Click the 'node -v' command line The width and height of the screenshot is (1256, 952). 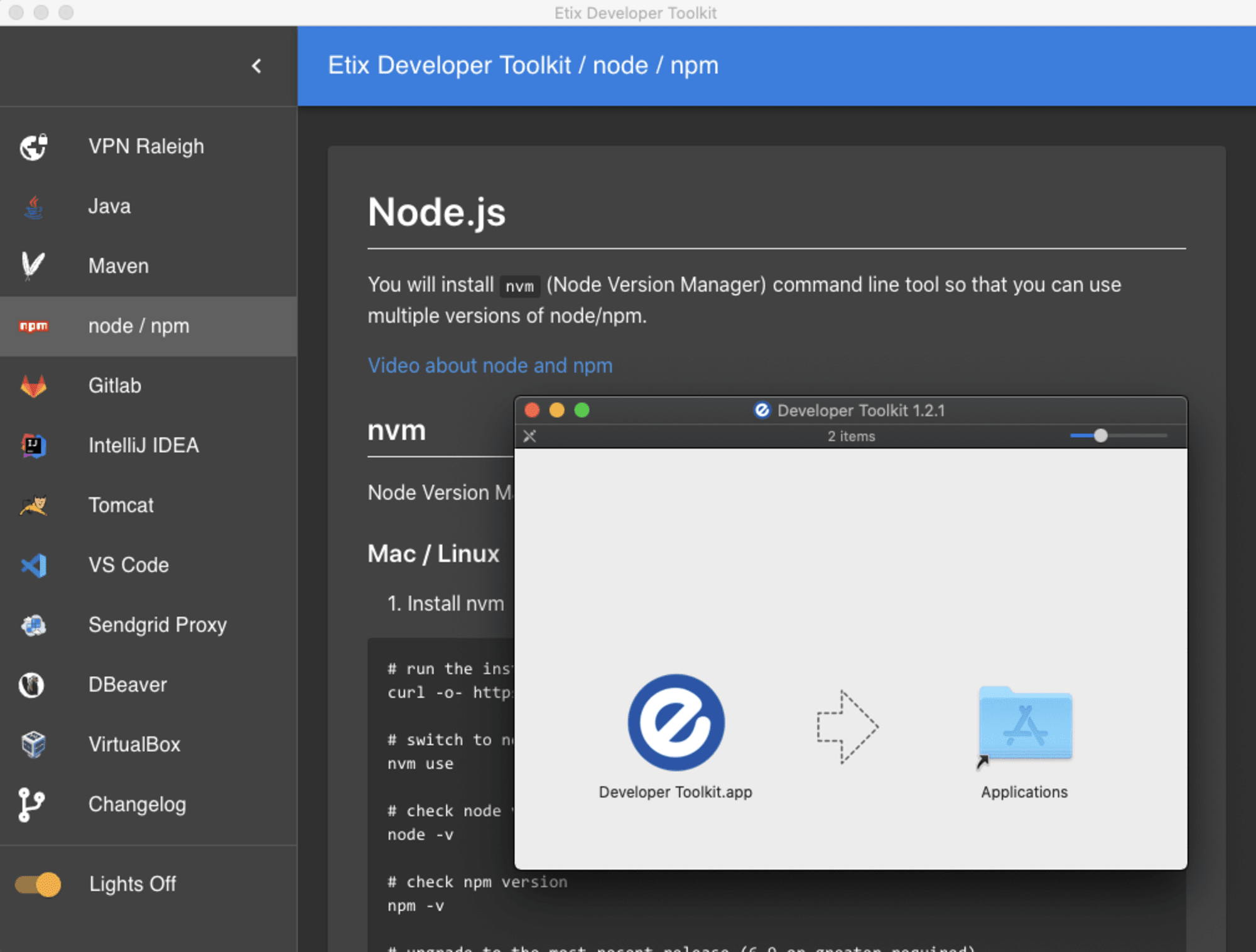click(420, 835)
